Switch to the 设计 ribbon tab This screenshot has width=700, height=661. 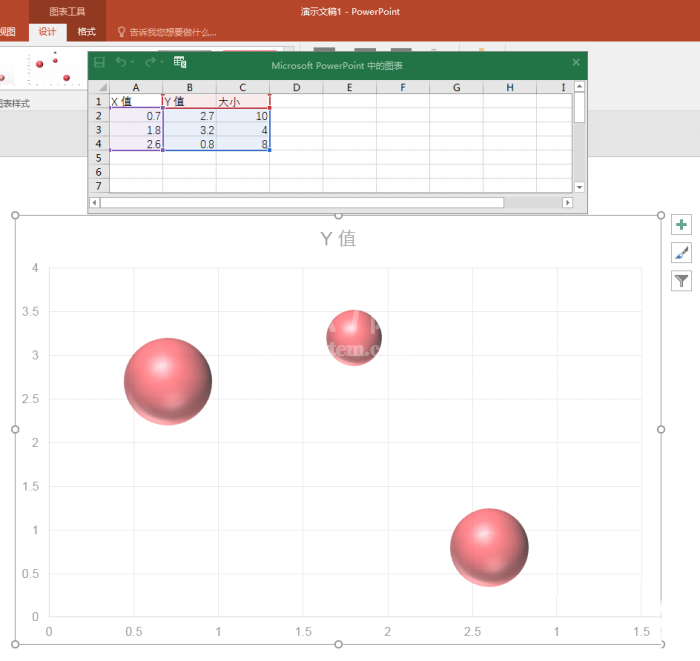pos(47,32)
